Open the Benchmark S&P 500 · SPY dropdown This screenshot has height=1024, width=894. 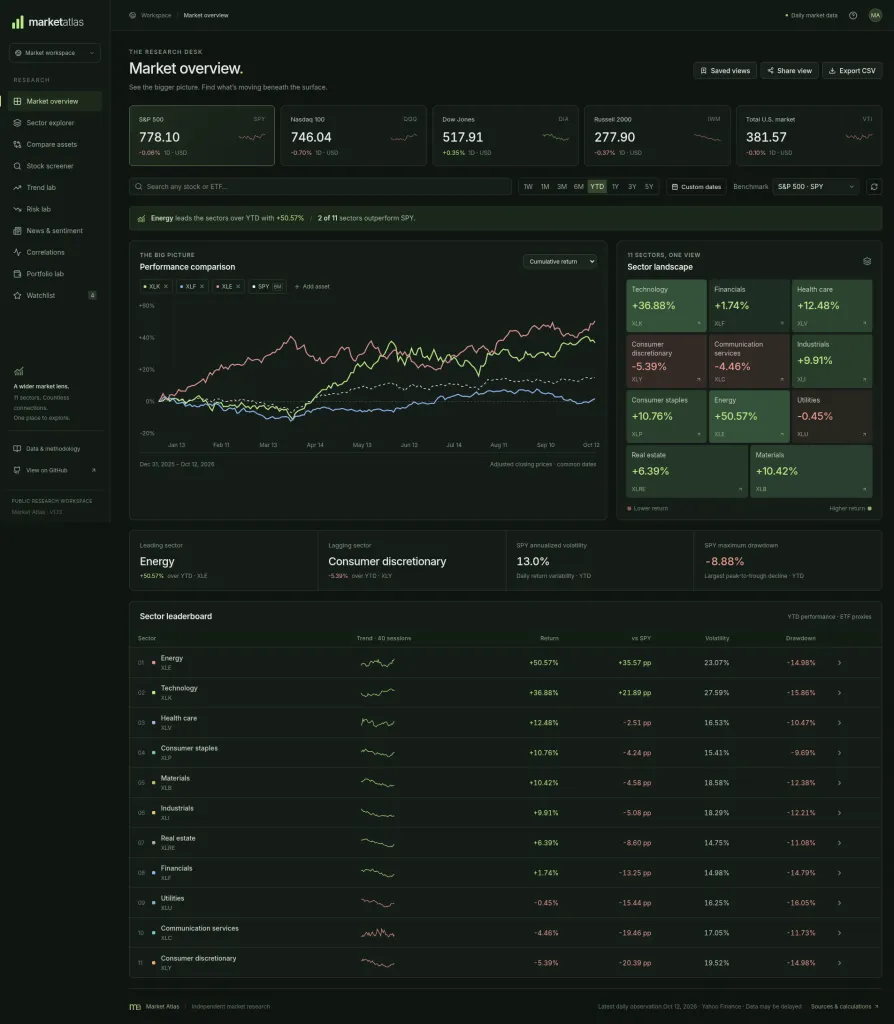pos(815,187)
